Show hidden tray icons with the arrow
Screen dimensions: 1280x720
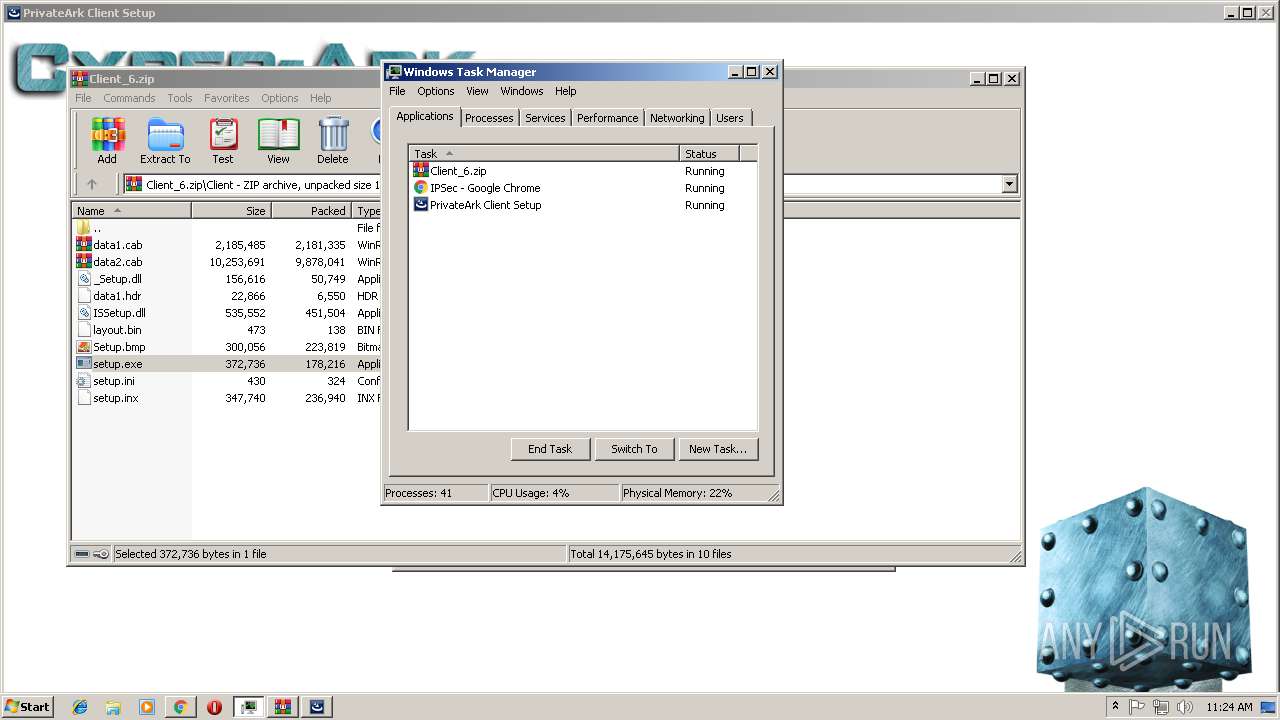click(1115, 707)
